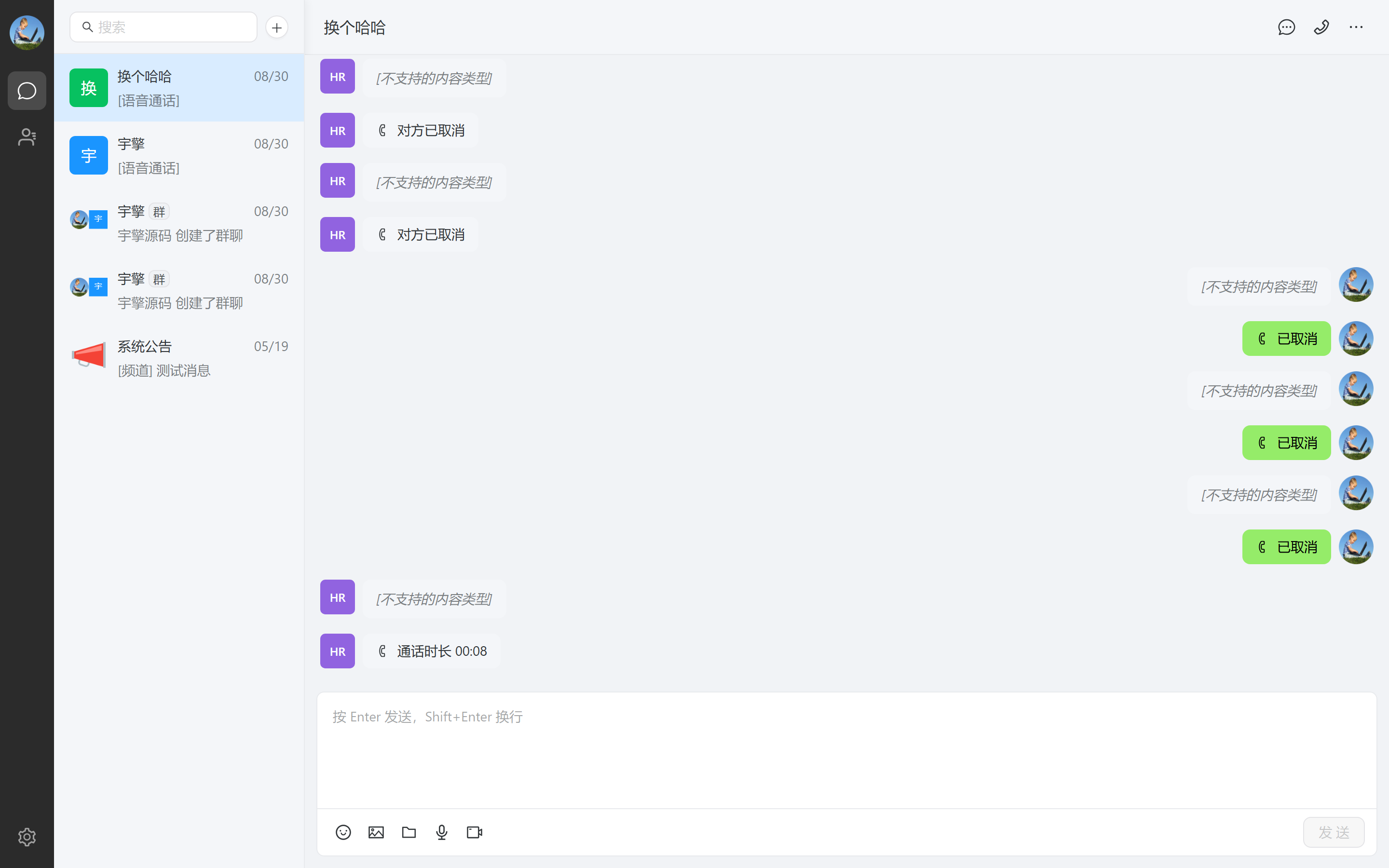This screenshot has height=868, width=1389.
Task: Click the image upload icon
Action: coord(376,832)
